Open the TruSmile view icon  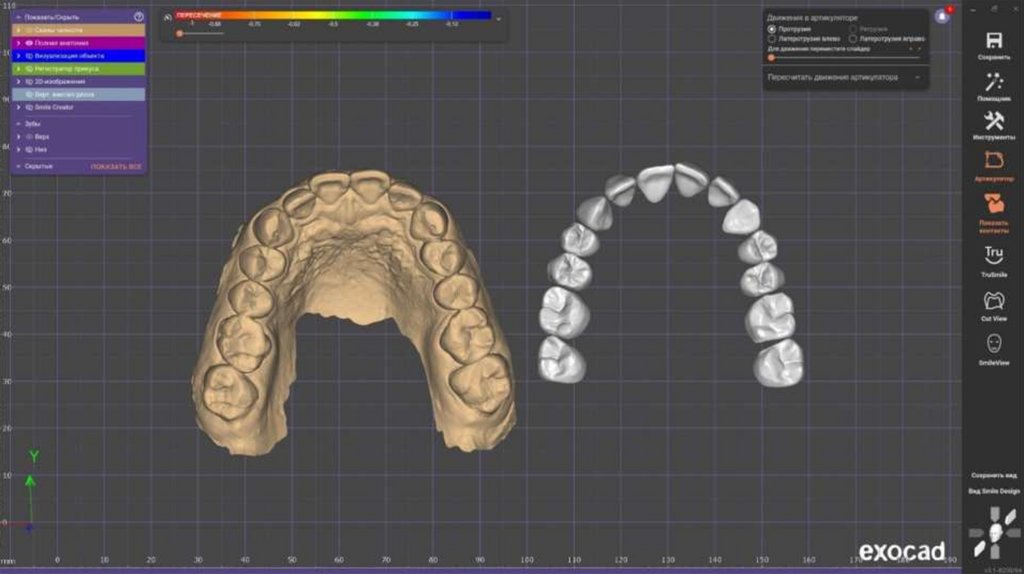[x=994, y=253]
